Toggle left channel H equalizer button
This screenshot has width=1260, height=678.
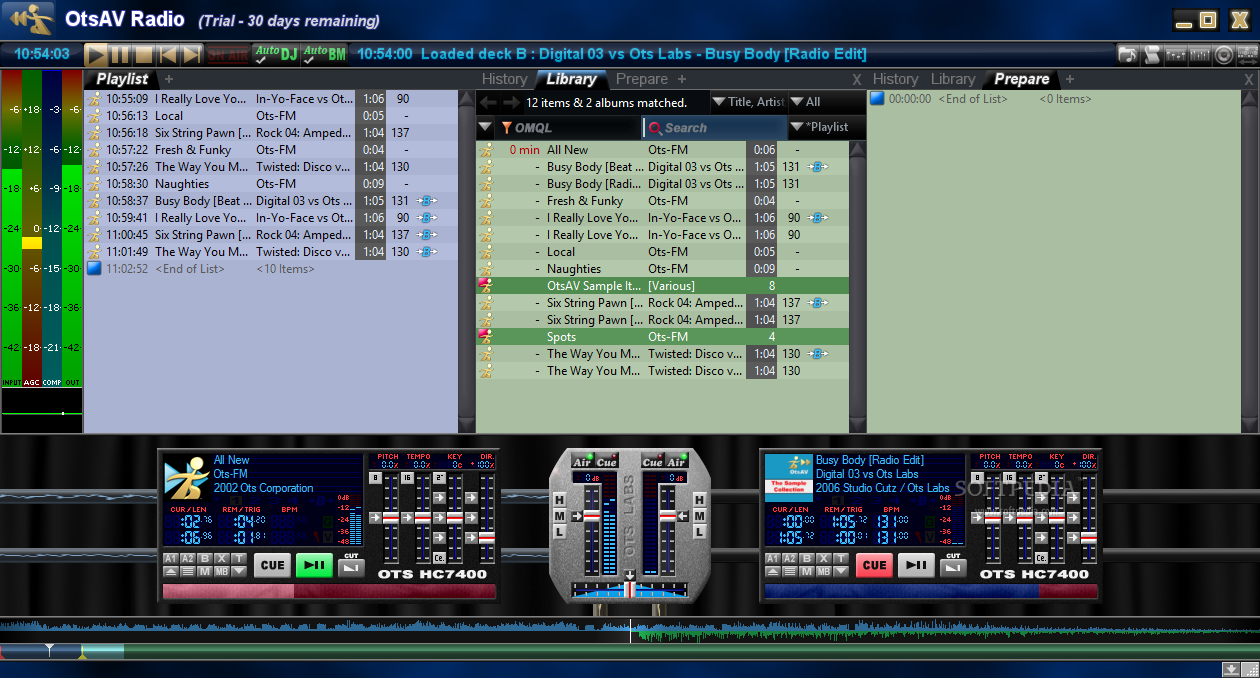click(x=559, y=500)
